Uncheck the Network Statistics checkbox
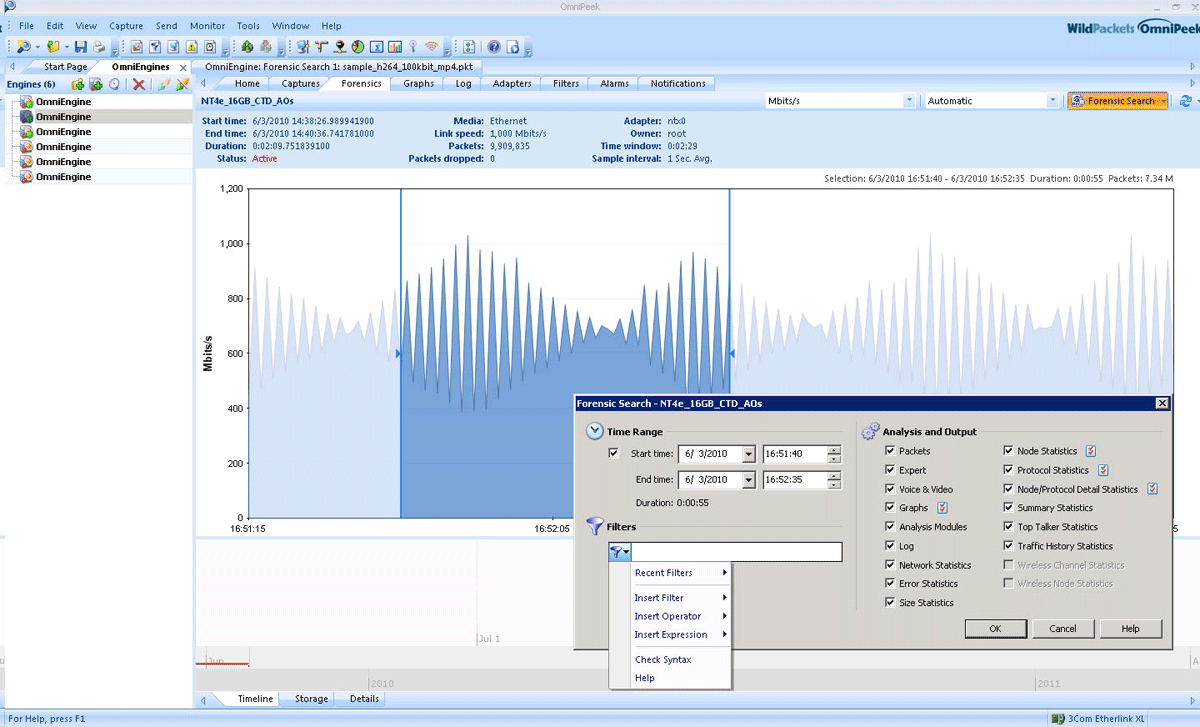 (x=890, y=565)
